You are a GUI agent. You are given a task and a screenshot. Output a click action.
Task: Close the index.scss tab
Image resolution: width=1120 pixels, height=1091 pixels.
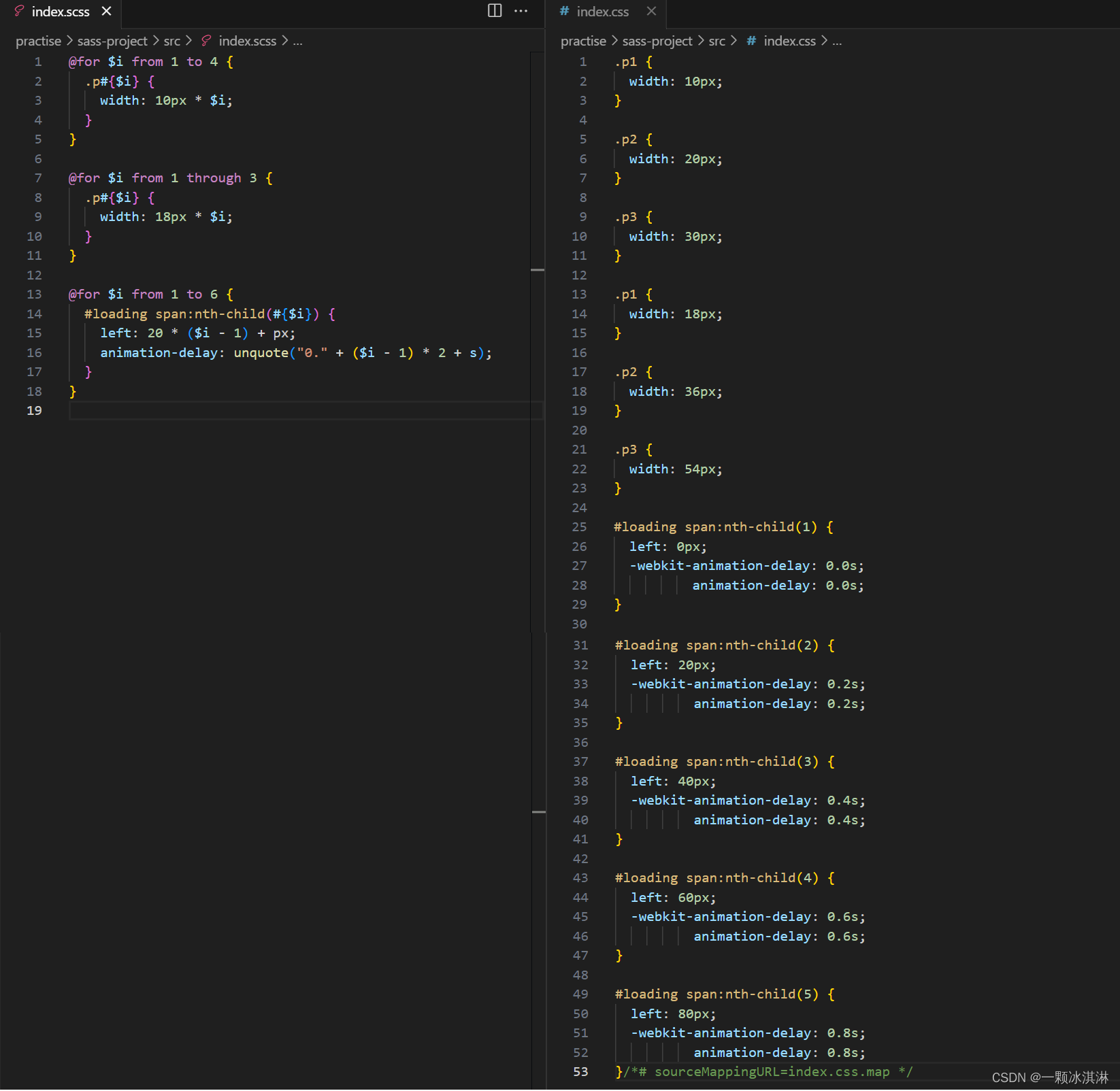click(x=106, y=12)
